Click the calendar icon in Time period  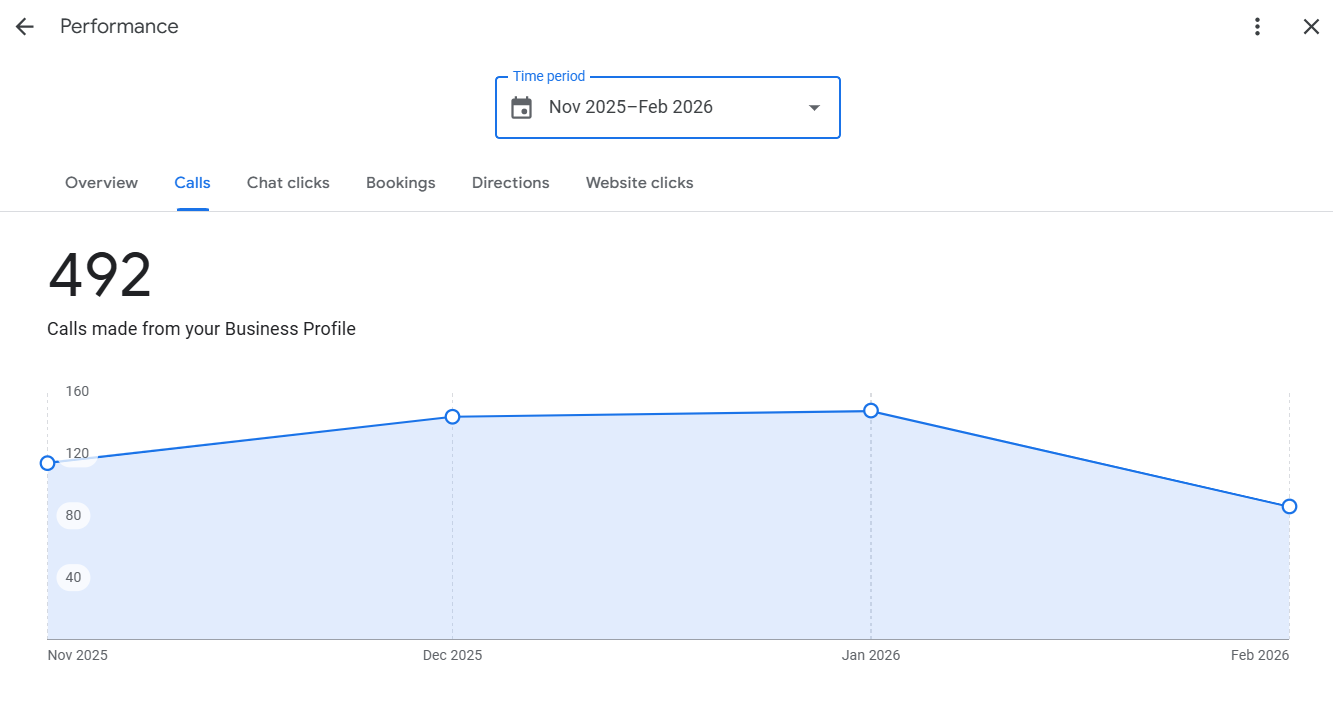(521, 108)
